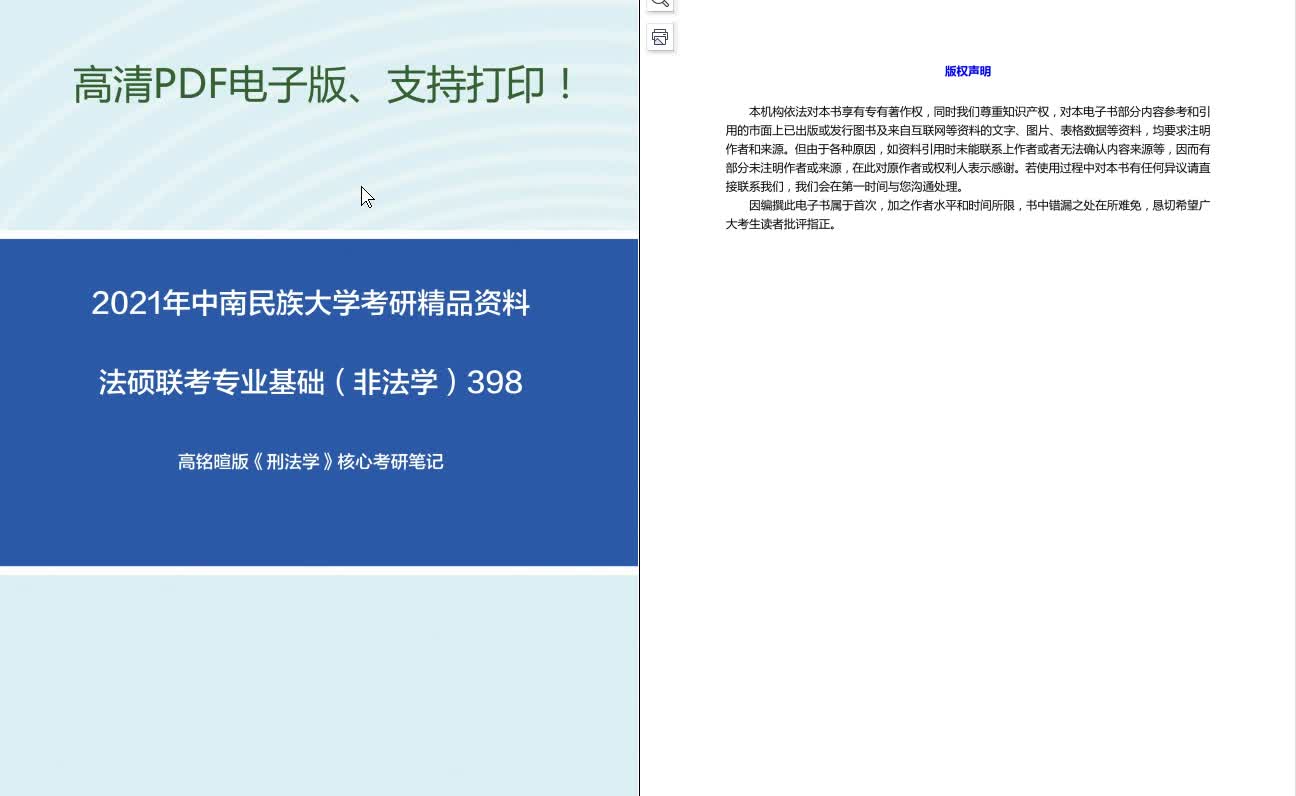Click the line starting 作者和来源。但由于各种原因
Viewport: 1296px width, 796px height.
968,149
